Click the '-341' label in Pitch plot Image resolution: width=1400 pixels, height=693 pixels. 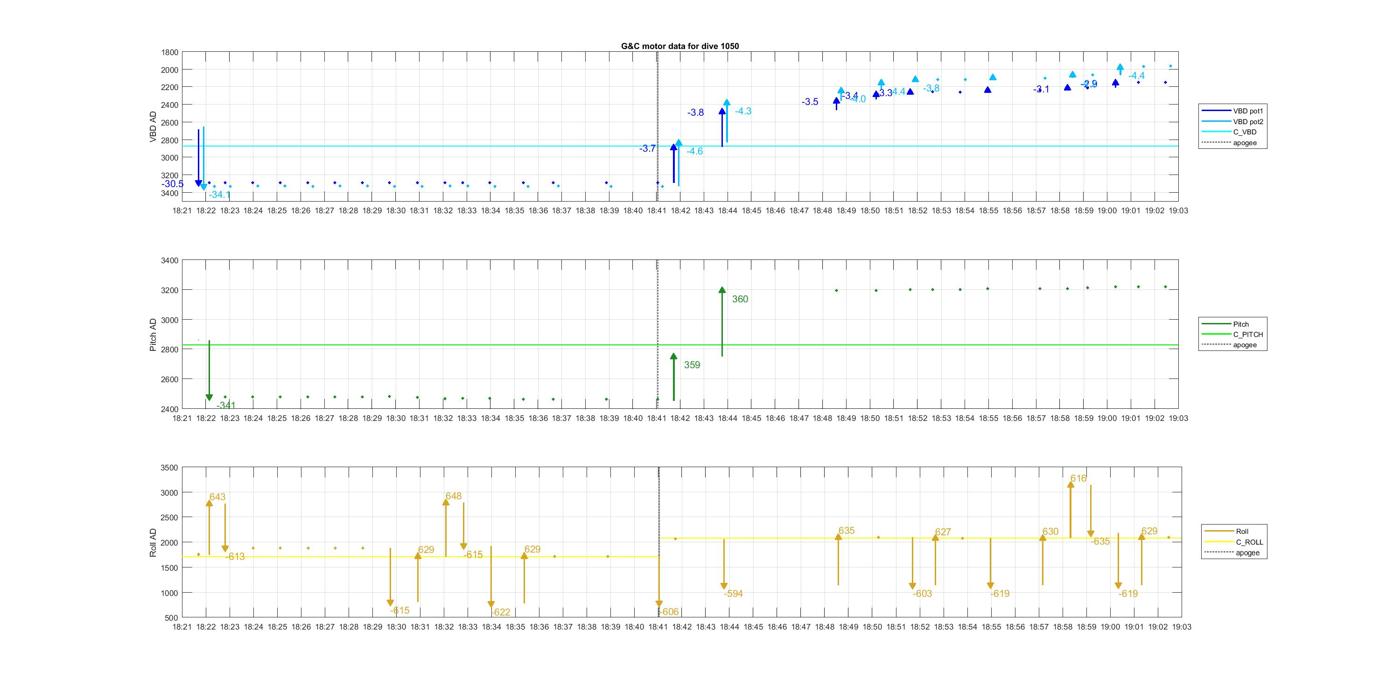(x=226, y=405)
